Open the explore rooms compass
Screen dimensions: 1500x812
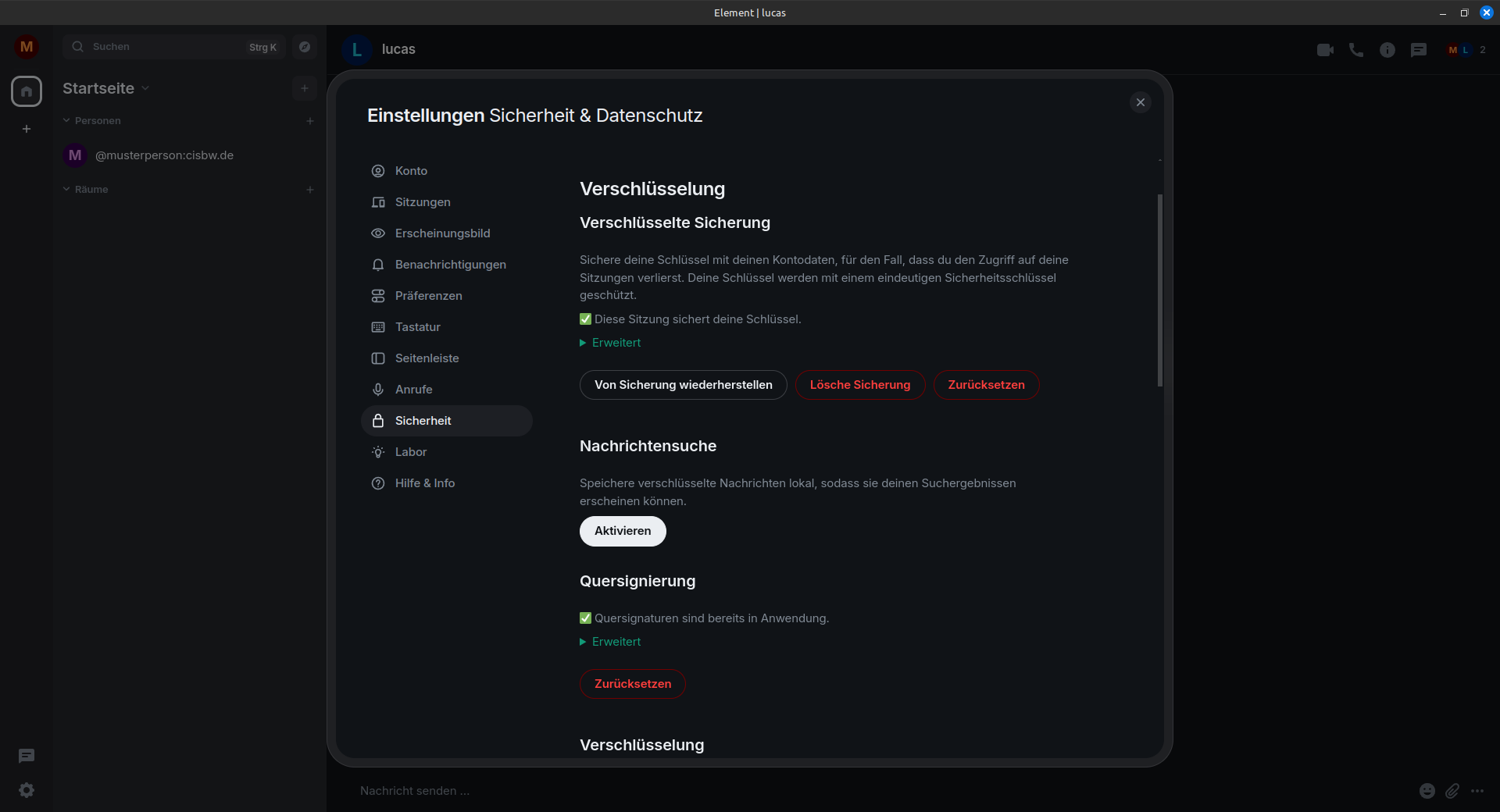304,47
